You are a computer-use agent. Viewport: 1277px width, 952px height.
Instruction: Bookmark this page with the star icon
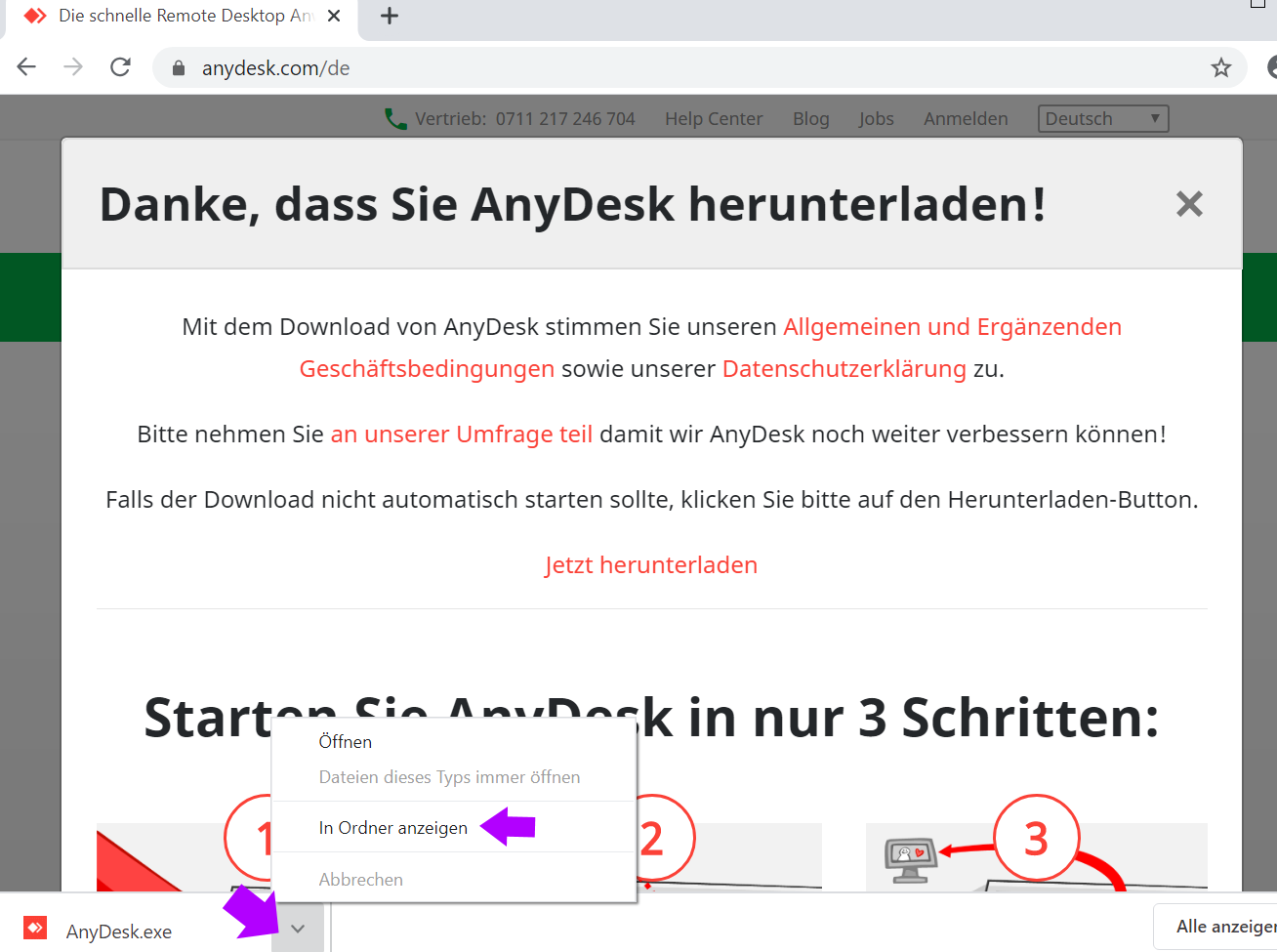point(1220,67)
